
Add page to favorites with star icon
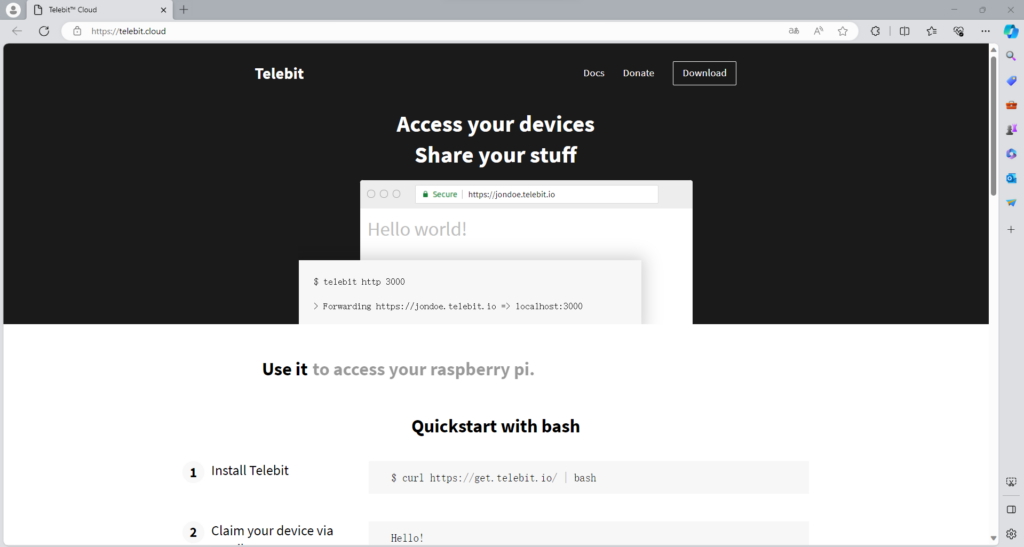(843, 31)
